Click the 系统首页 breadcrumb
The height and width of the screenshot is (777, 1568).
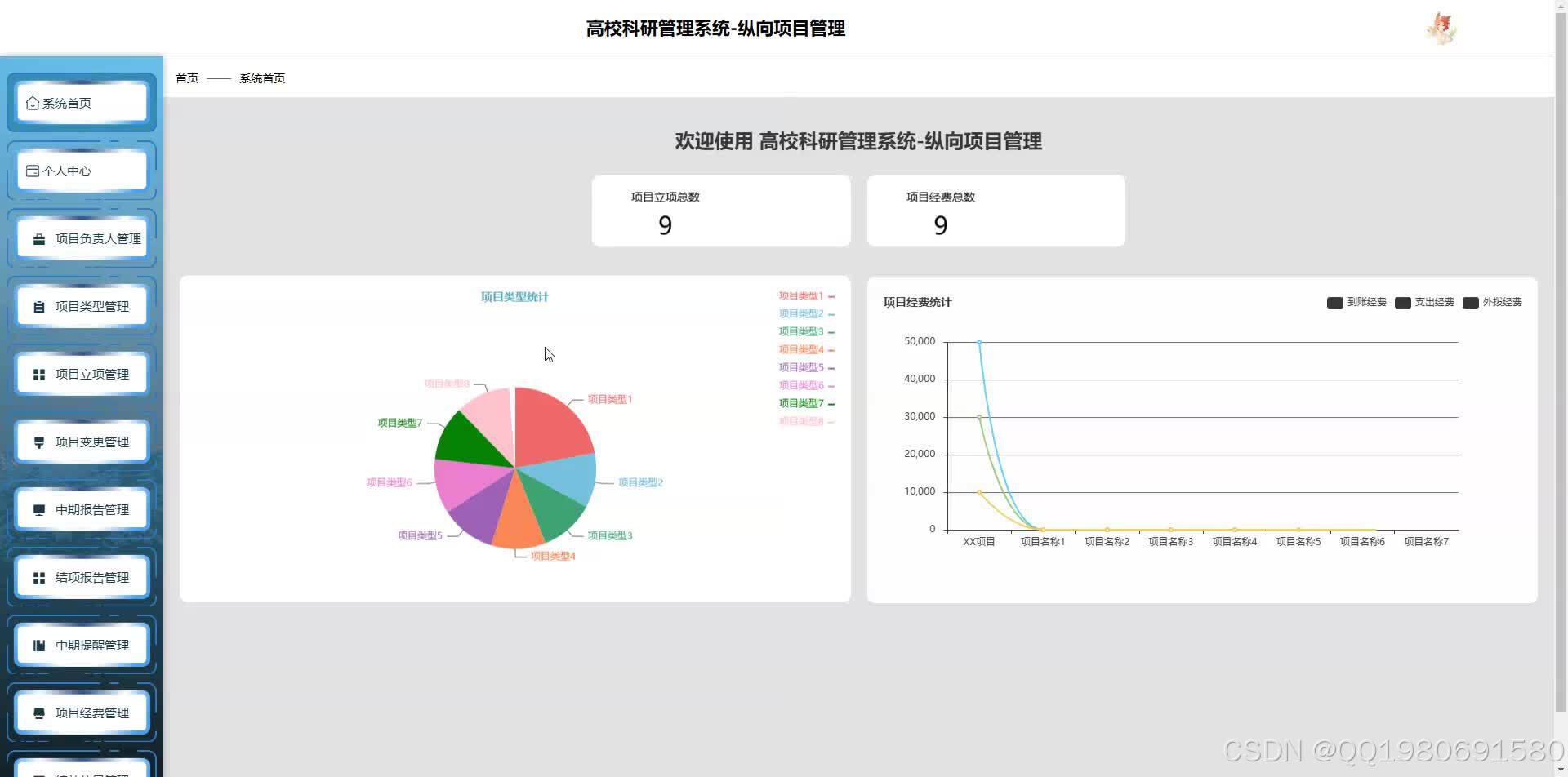pos(262,78)
